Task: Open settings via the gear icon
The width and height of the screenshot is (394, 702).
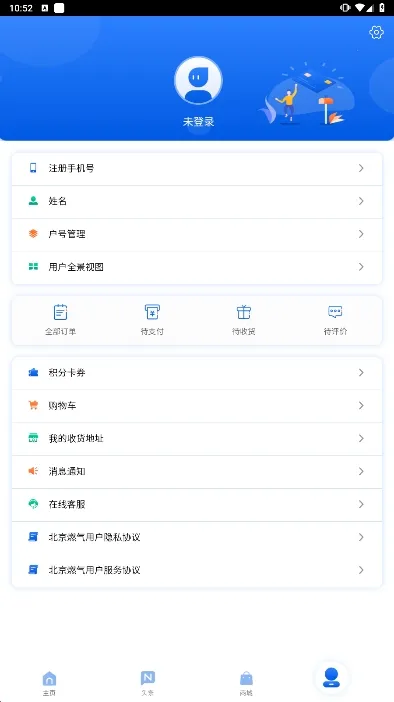Action: (x=376, y=32)
